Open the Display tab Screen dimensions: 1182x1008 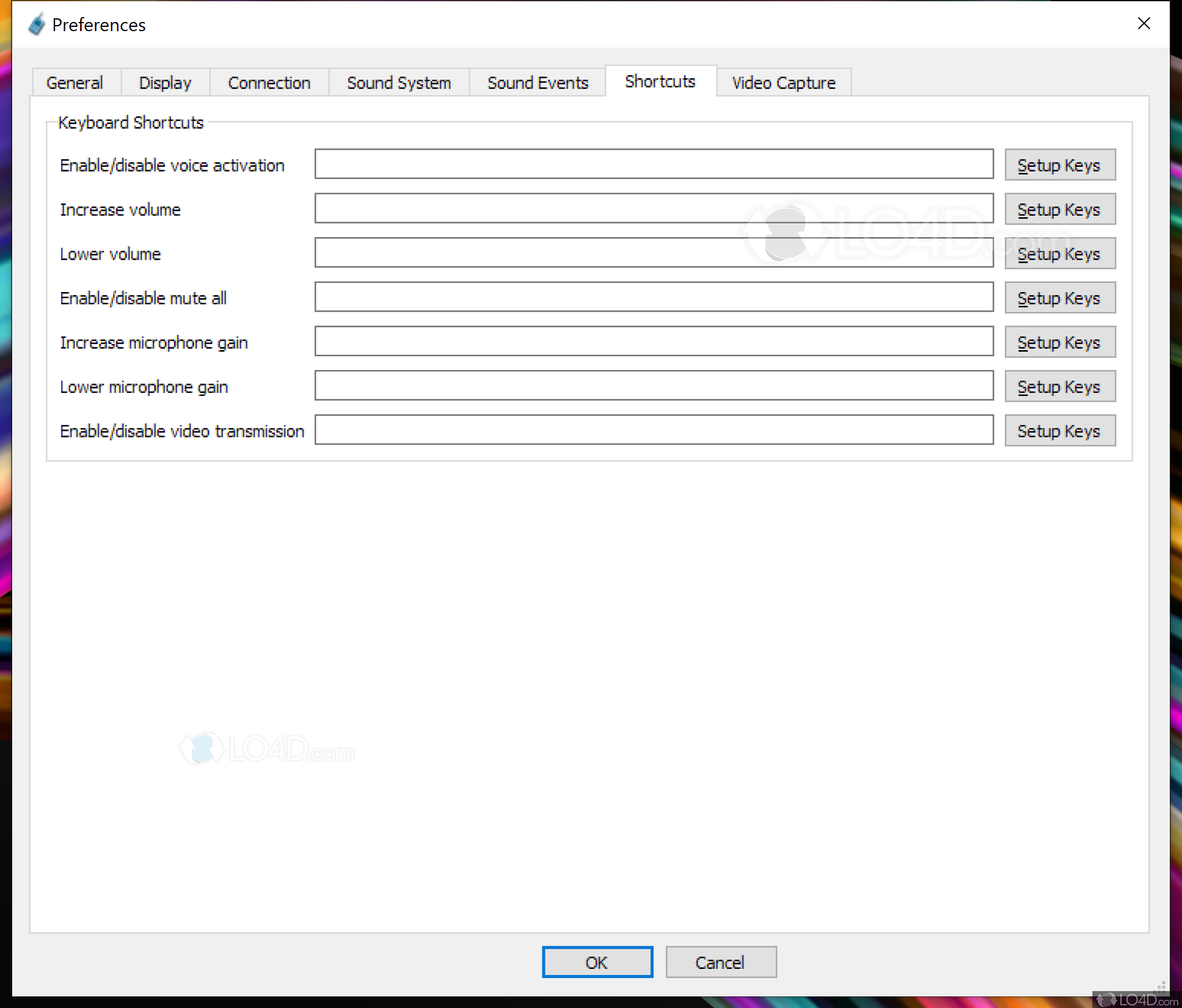[x=165, y=82]
